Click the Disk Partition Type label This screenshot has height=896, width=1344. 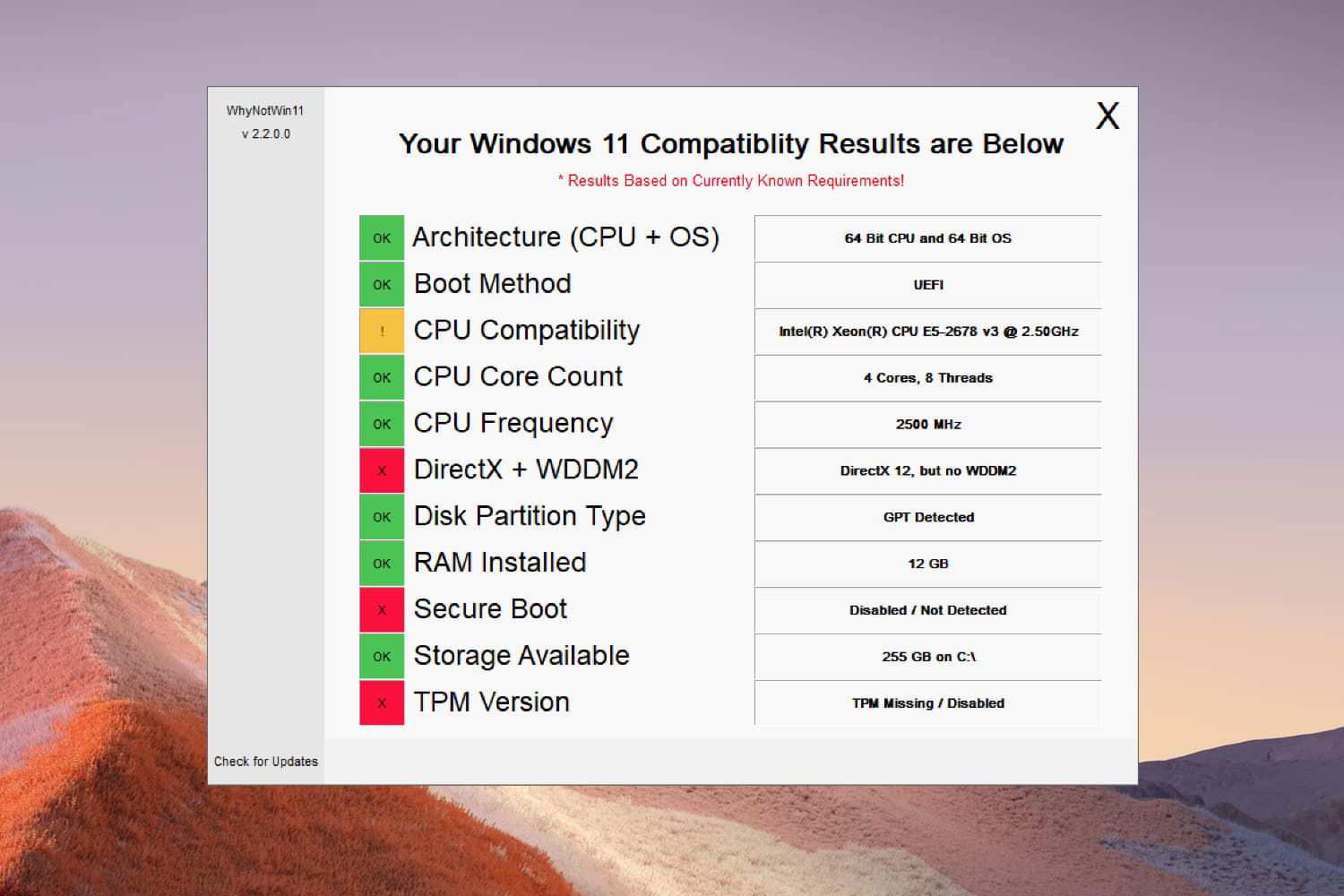[530, 517]
